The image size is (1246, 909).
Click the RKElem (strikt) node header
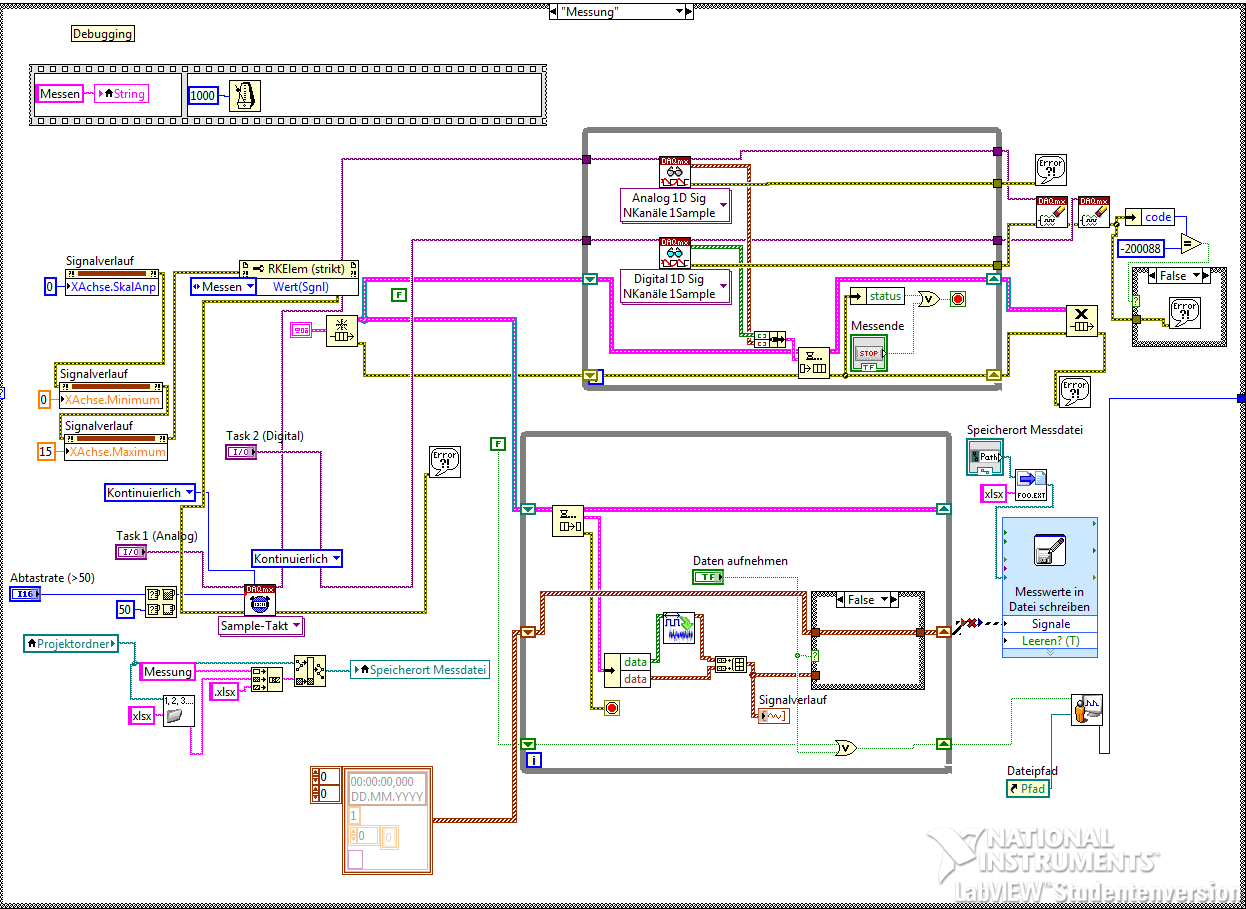coord(298,269)
